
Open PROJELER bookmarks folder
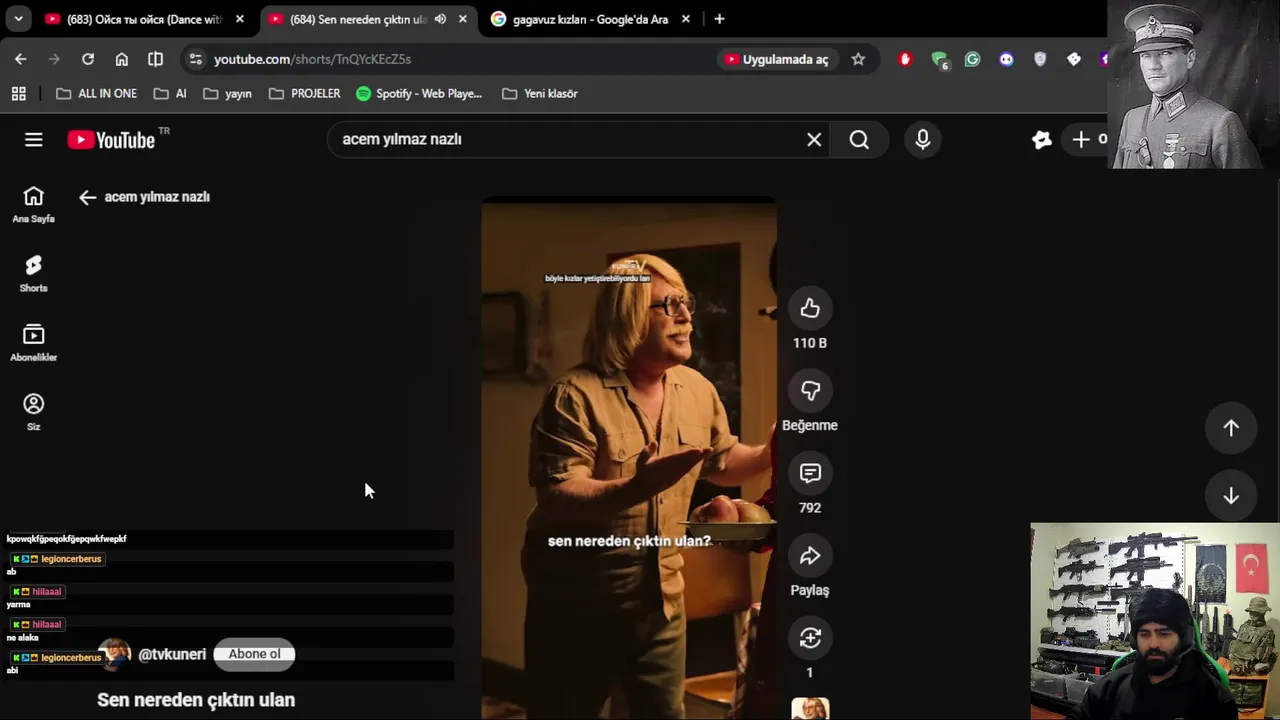[305, 93]
